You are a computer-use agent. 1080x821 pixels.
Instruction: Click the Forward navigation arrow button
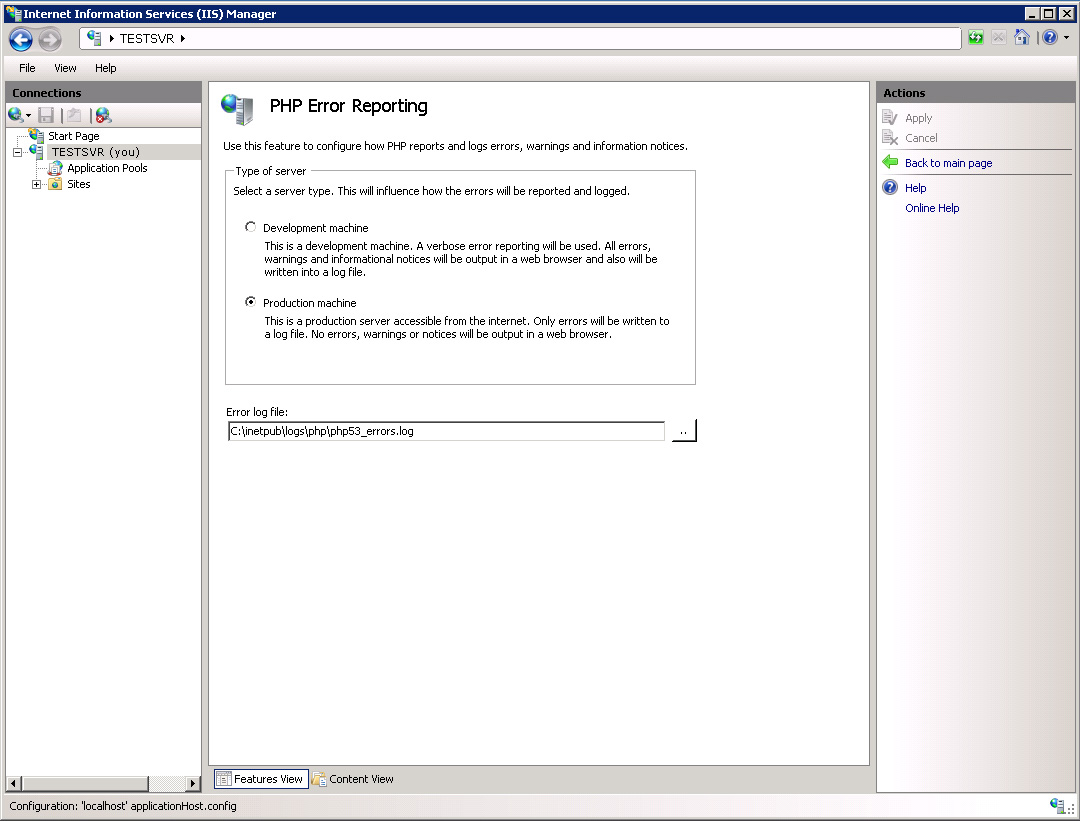50,40
